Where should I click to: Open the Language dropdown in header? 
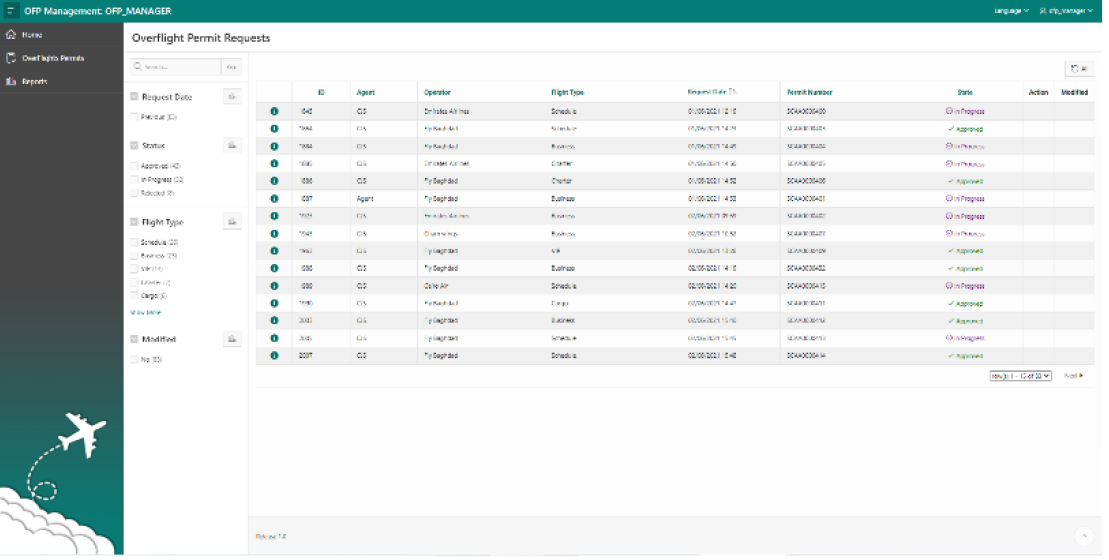click(x=1011, y=11)
